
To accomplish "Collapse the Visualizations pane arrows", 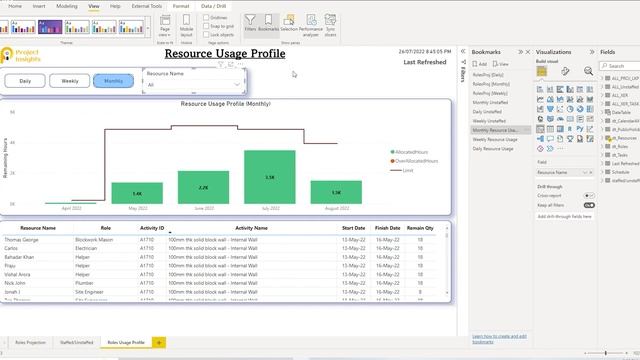I will click(x=592, y=52).
